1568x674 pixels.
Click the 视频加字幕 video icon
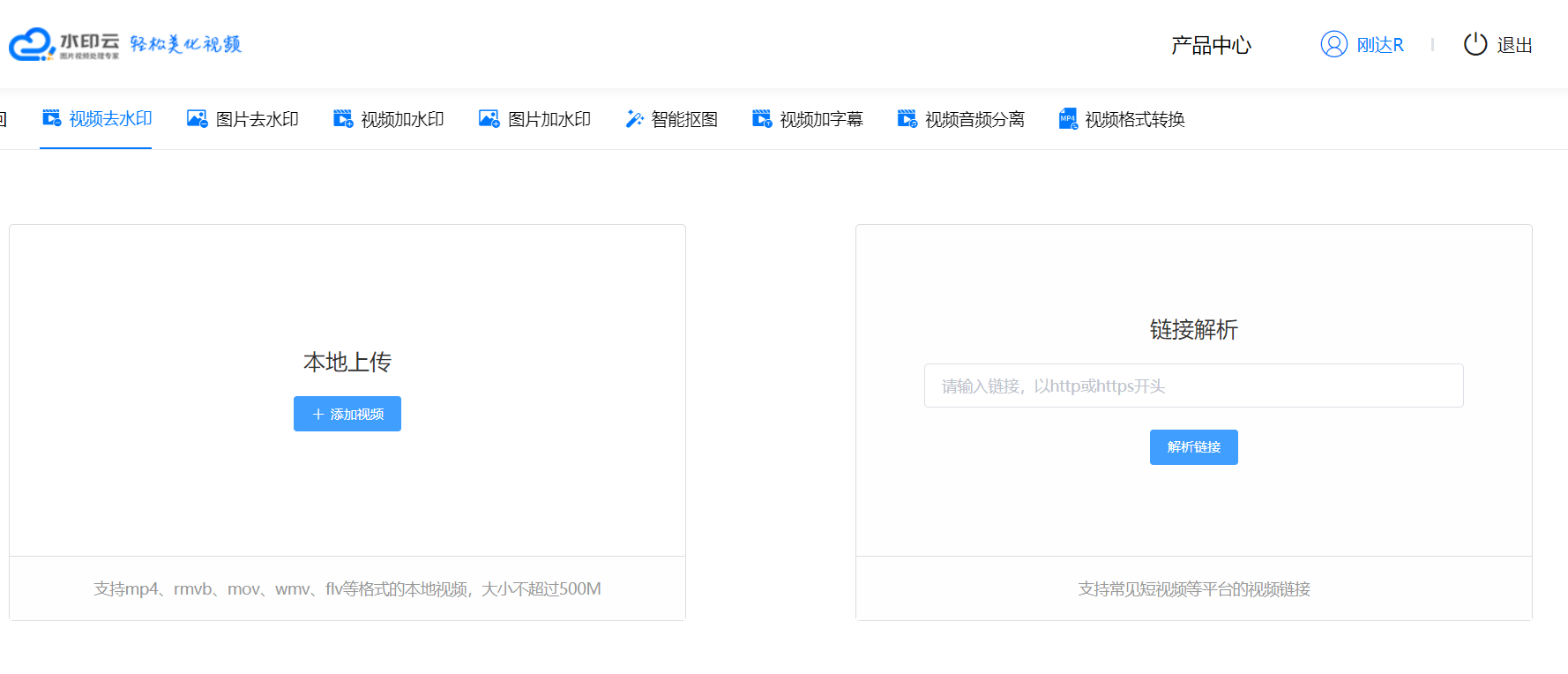pos(762,118)
